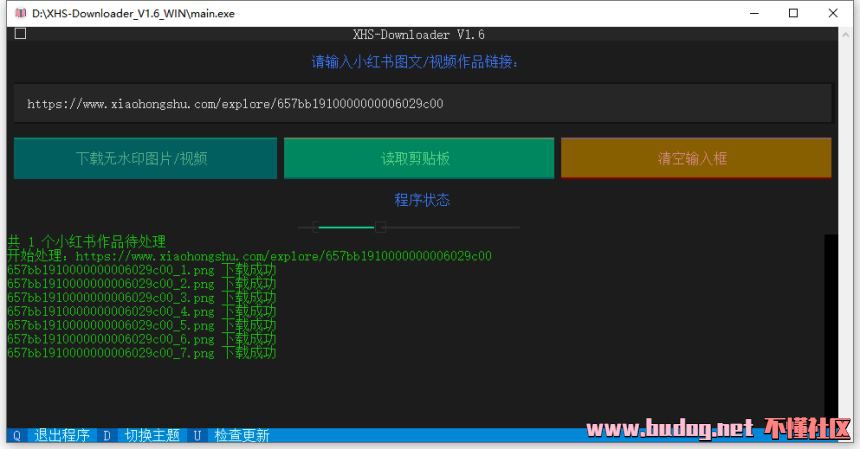The width and height of the screenshot is (860, 449).
Task: Click the window scrollbar up arrow
Action: pyautogui.click(x=845, y=35)
